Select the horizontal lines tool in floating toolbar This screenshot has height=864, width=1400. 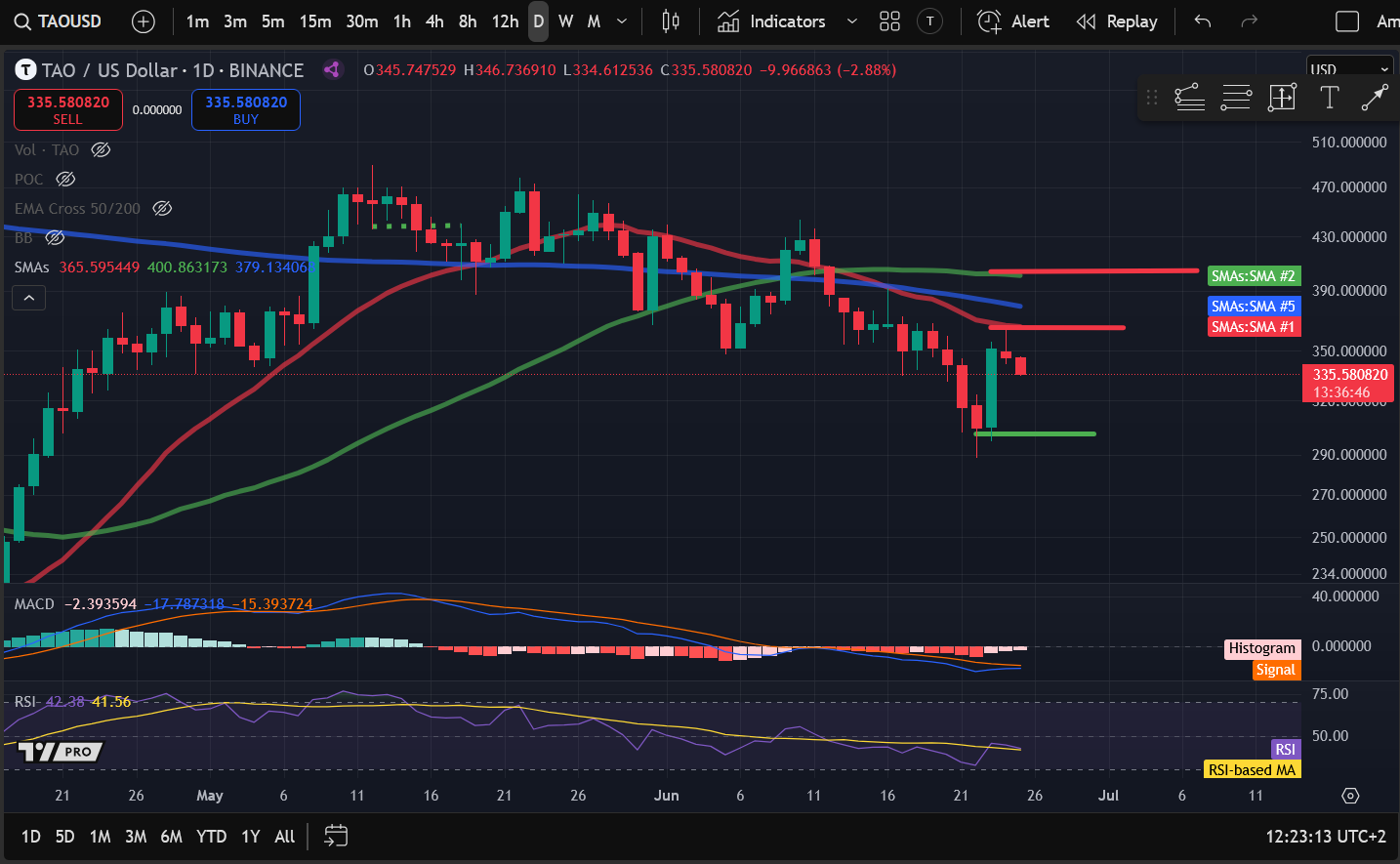(1236, 97)
